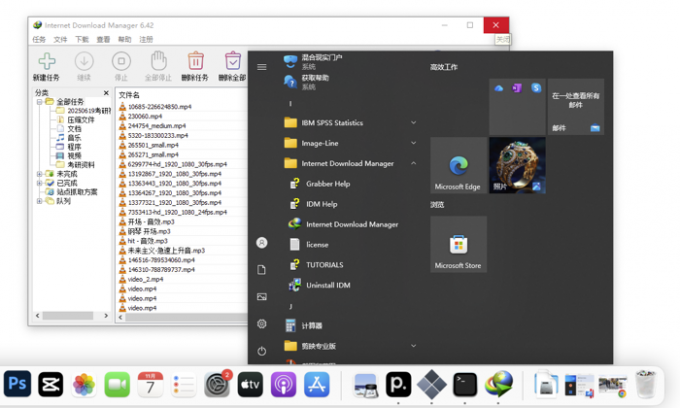The image size is (680, 408).
Task: Expand the 未完成 tree node
Action: tap(39, 174)
